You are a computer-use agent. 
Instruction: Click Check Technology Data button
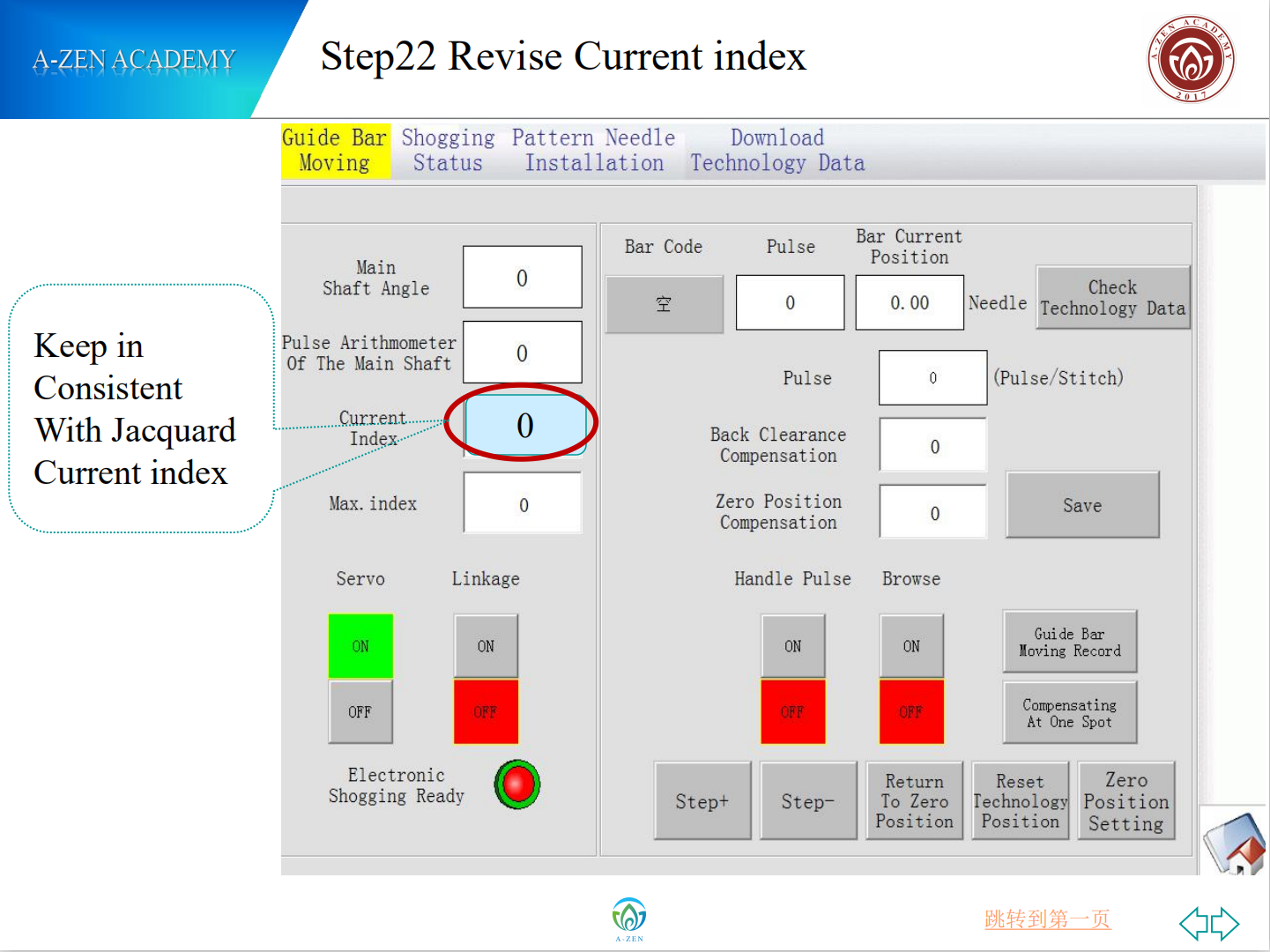tap(1112, 298)
